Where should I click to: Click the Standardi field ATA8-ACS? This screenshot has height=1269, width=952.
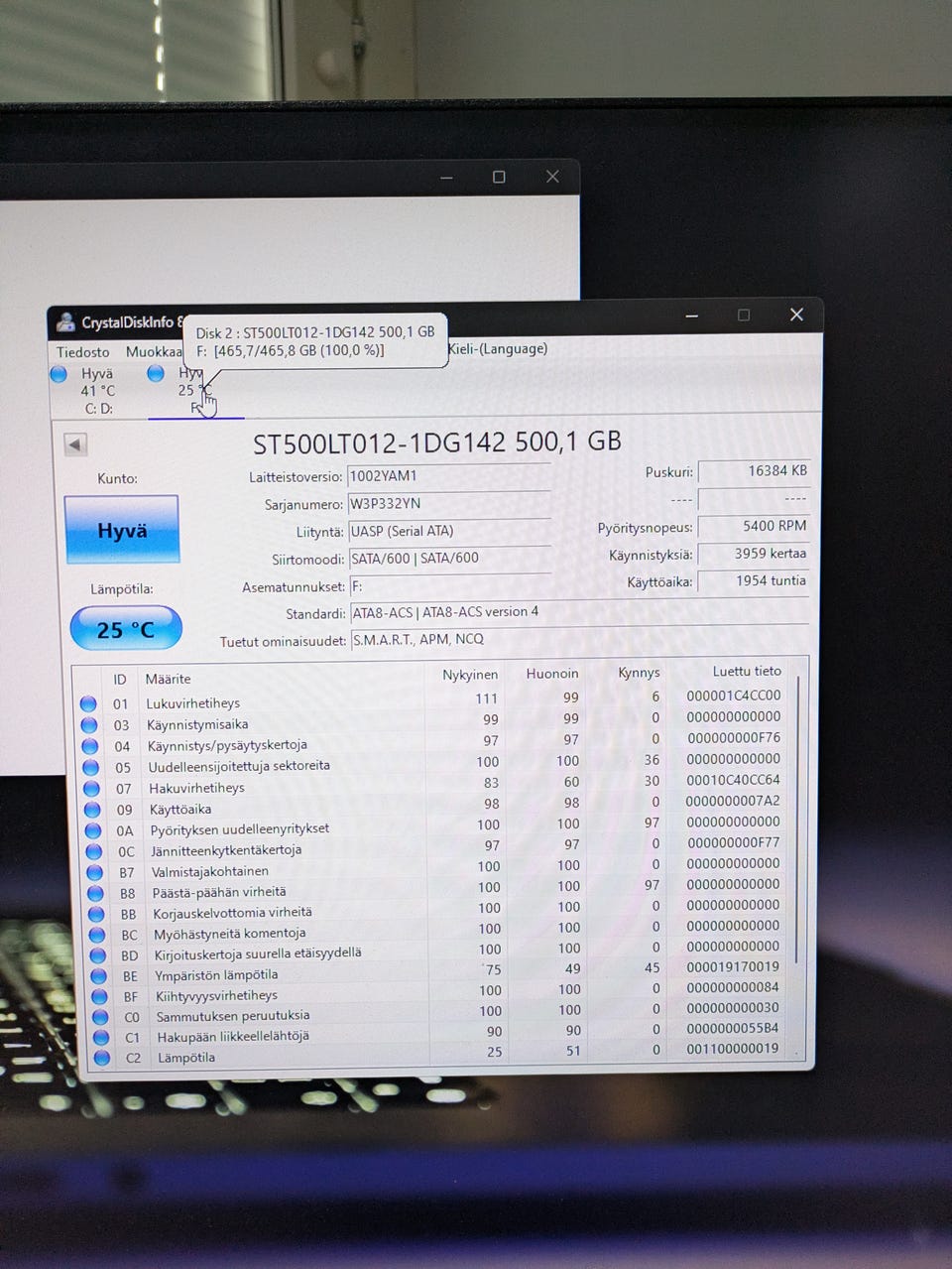coord(579,612)
